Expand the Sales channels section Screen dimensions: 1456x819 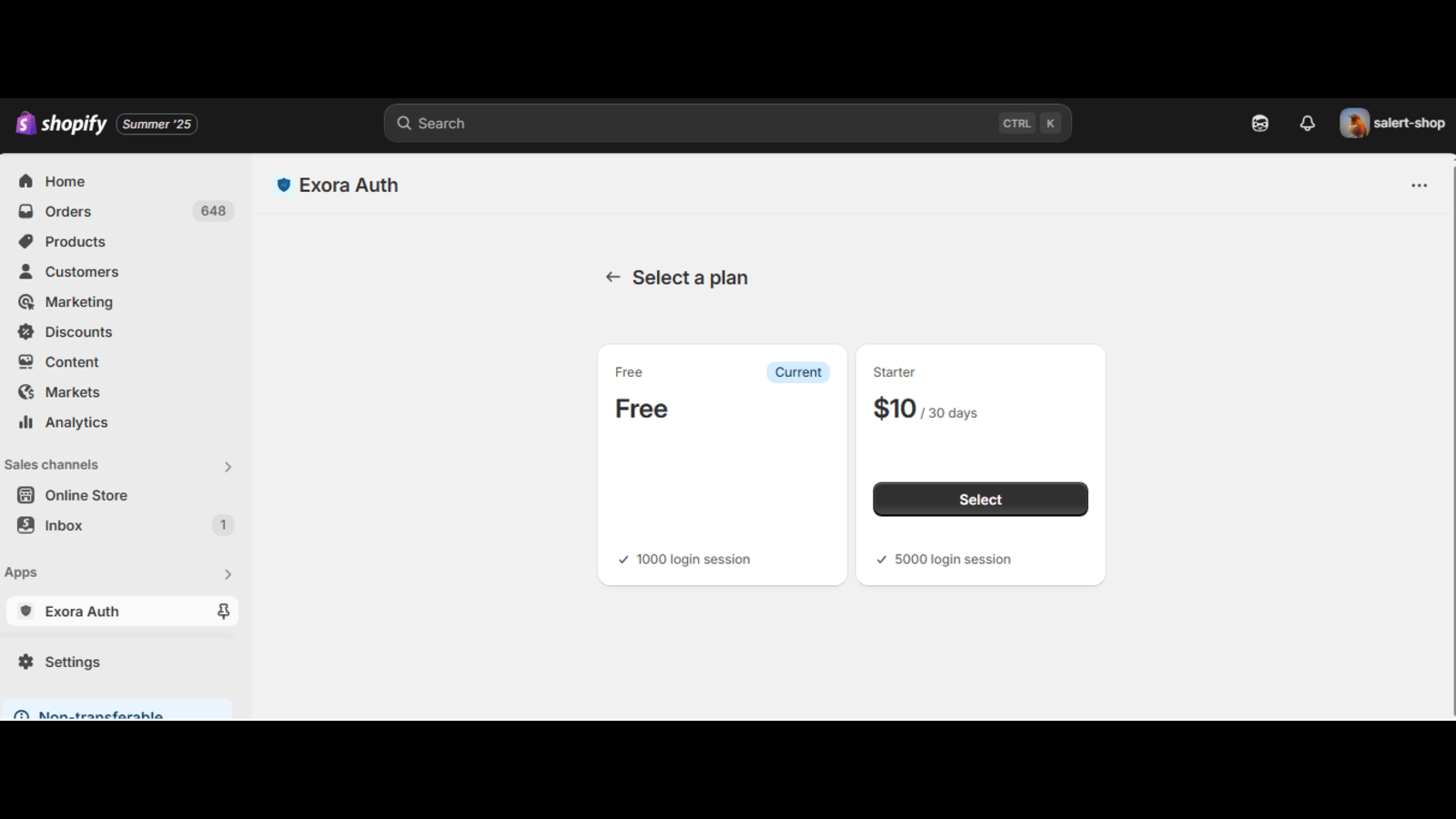coord(227,466)
